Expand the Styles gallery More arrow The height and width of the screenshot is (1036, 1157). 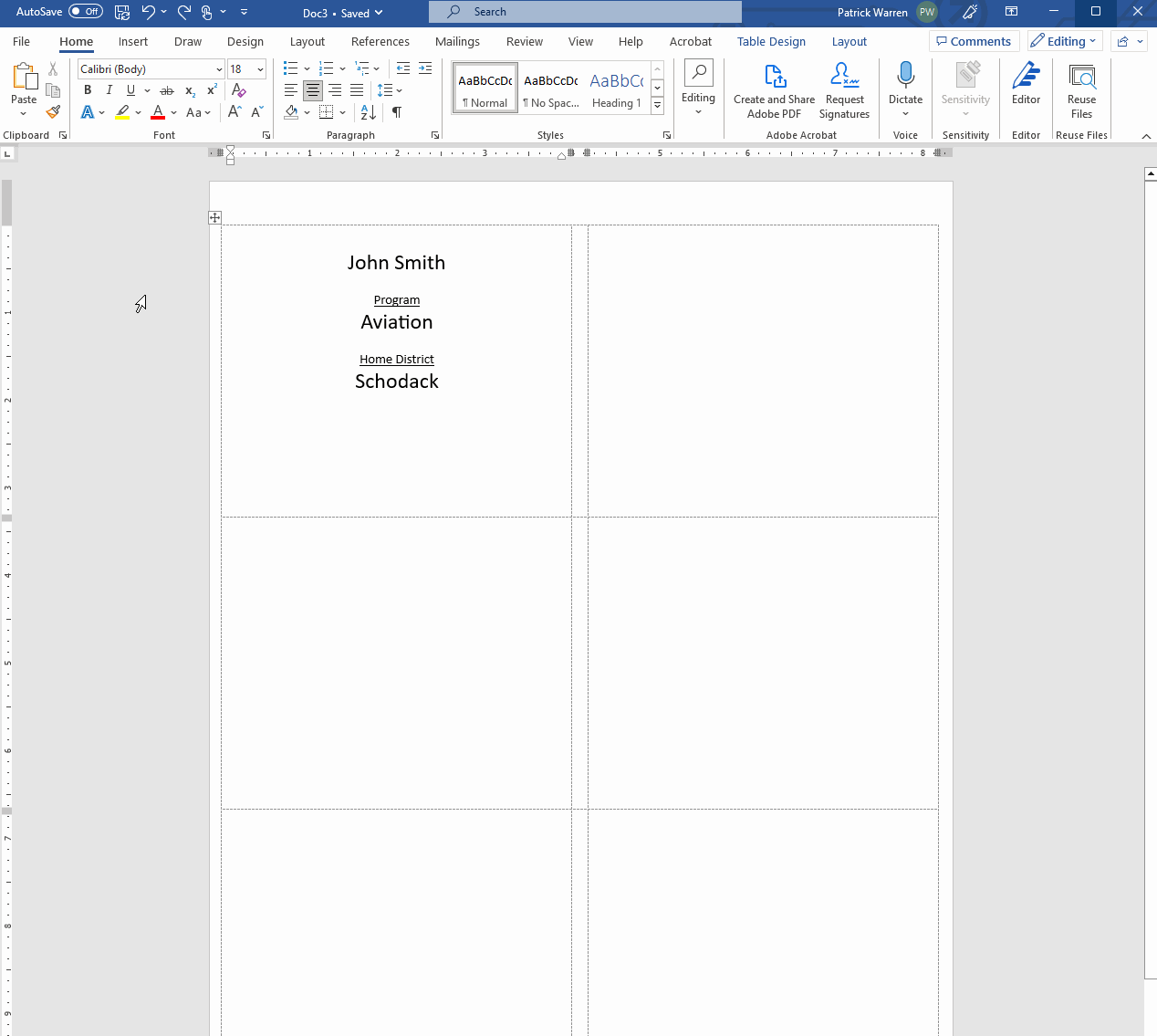coord(657,106)
